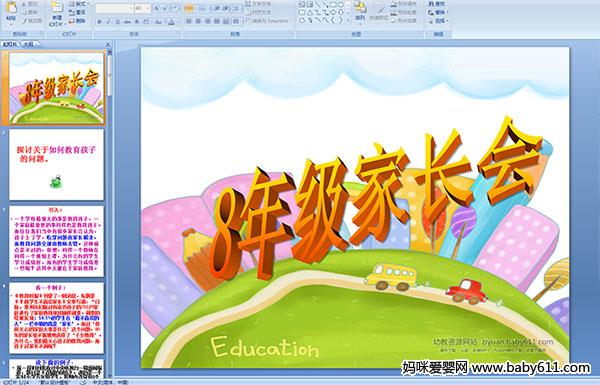
Task: Toggle Italic formatting
Action: [x=108, y=22]
